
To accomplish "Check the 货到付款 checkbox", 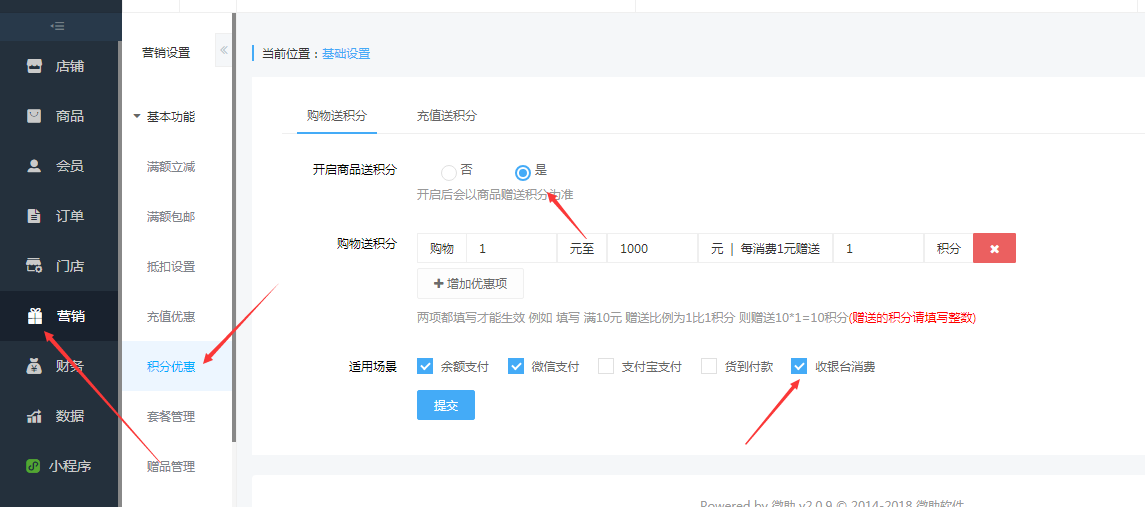I will [709, 366].
